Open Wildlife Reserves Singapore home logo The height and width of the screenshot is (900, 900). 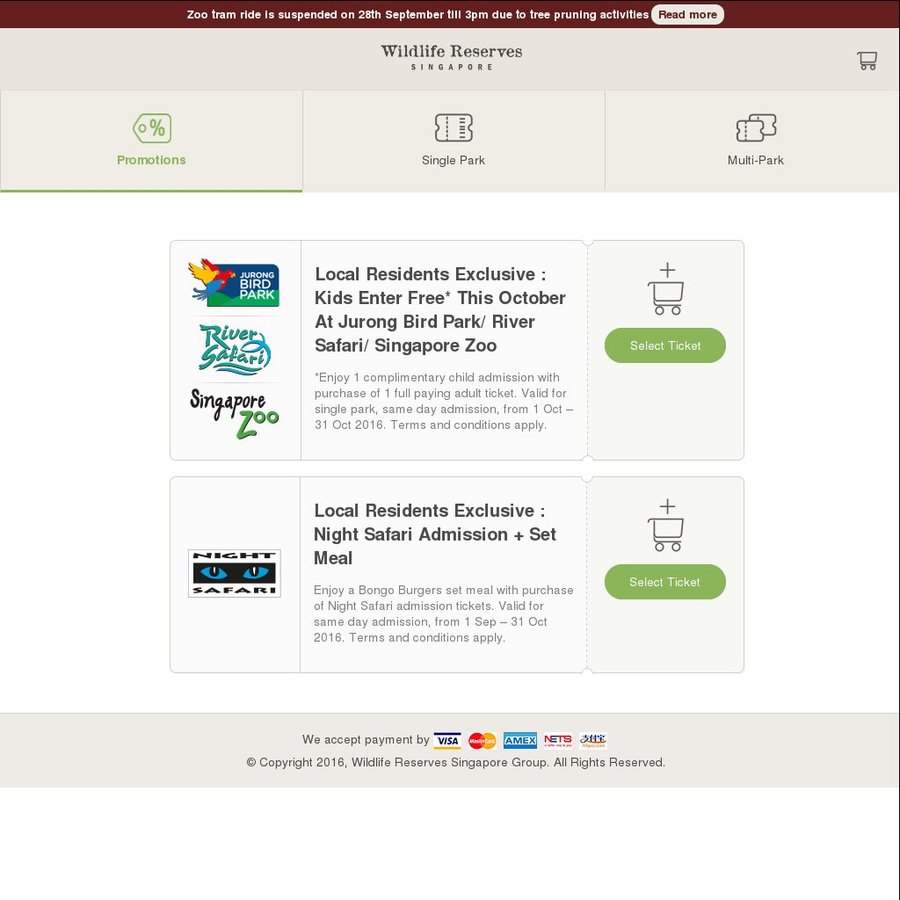tap(452, 57)
